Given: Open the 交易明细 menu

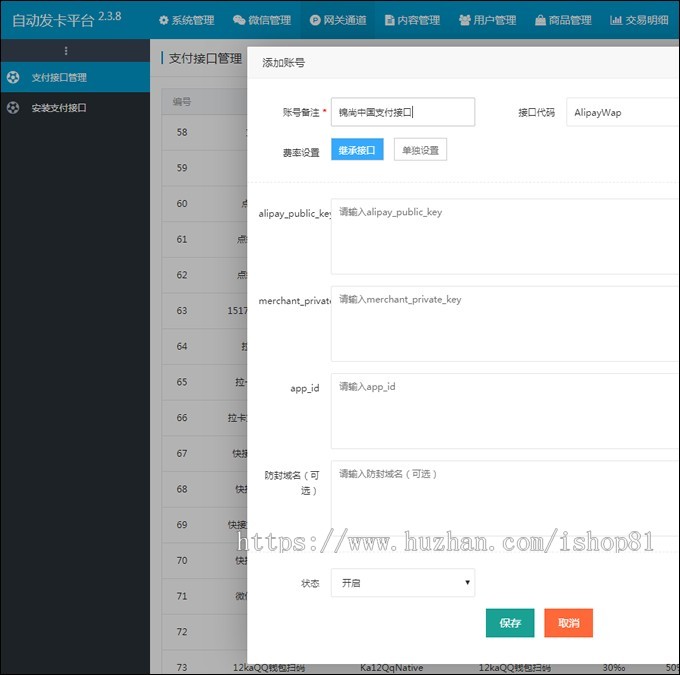Looking at the screenshot, I should 639,20.
